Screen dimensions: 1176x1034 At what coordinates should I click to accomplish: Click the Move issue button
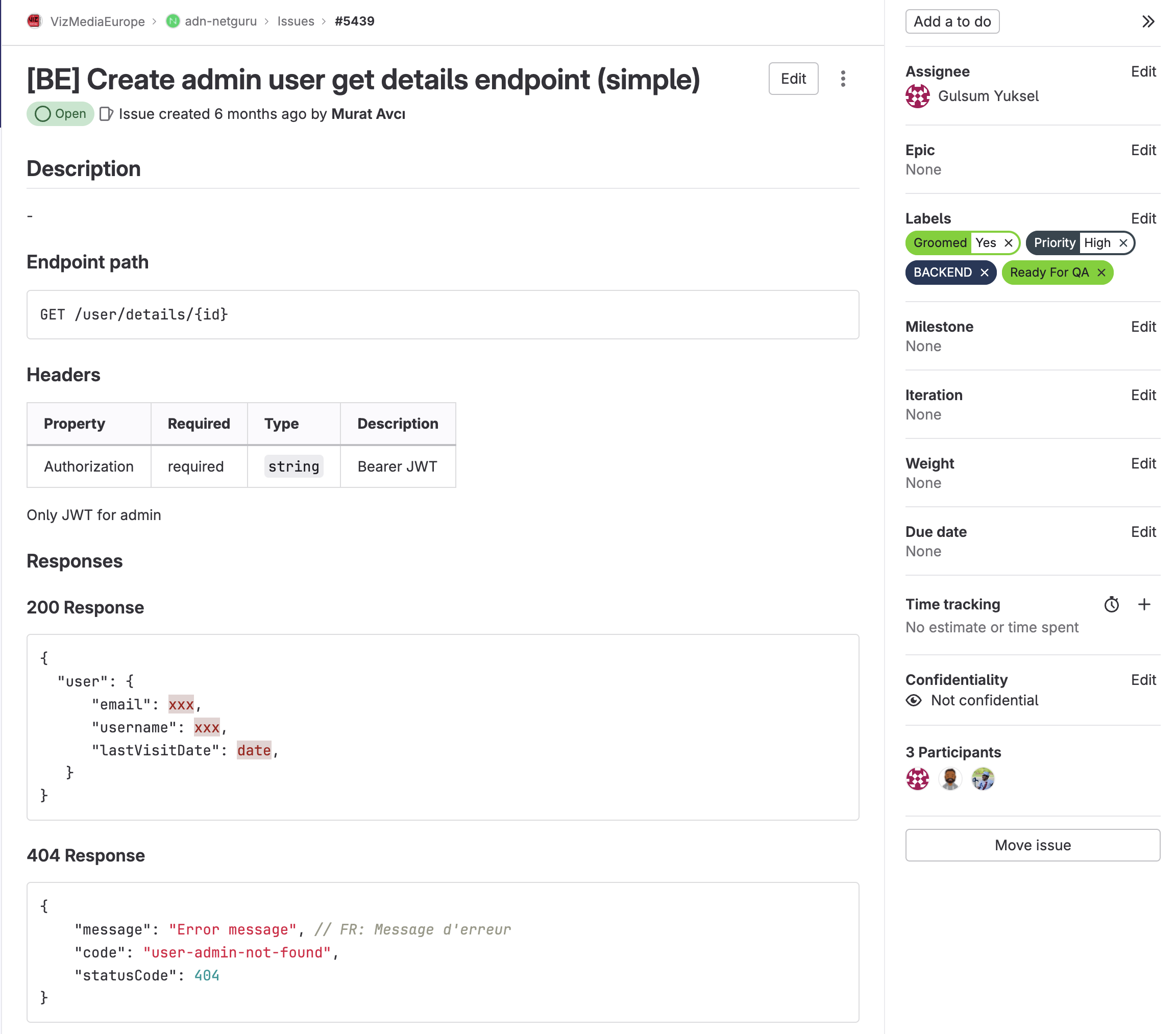click(1032, 844)
